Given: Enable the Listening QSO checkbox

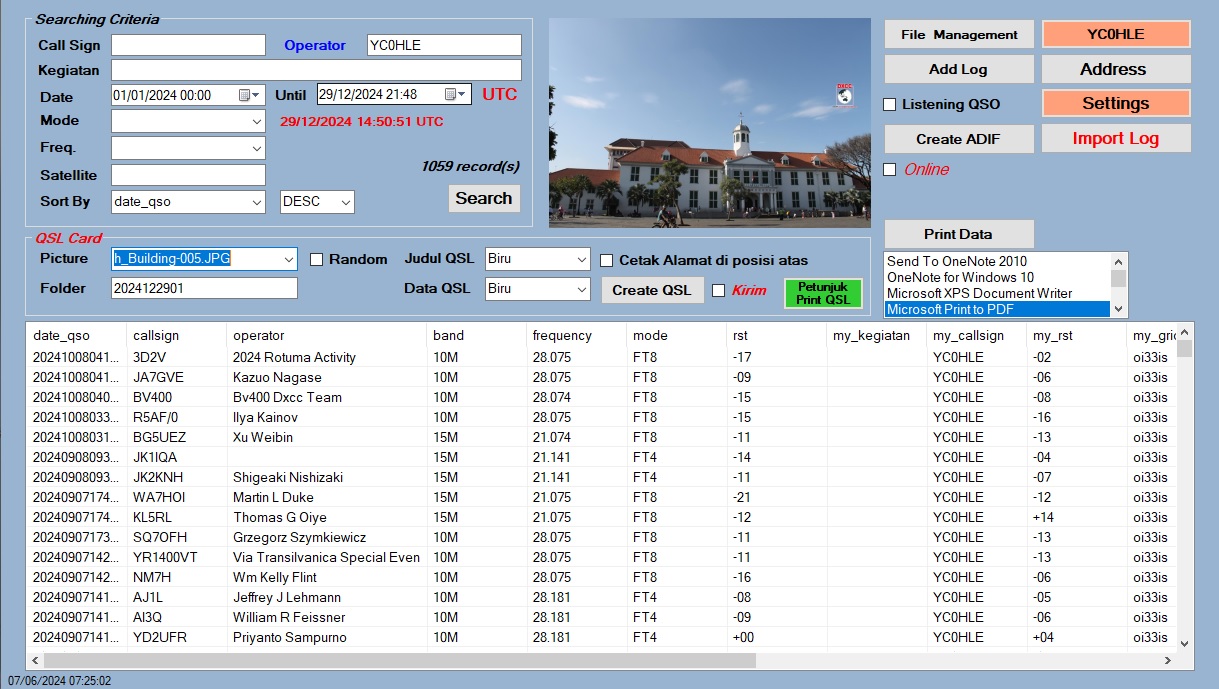Looking at the screenshot, I should (890, 104).
